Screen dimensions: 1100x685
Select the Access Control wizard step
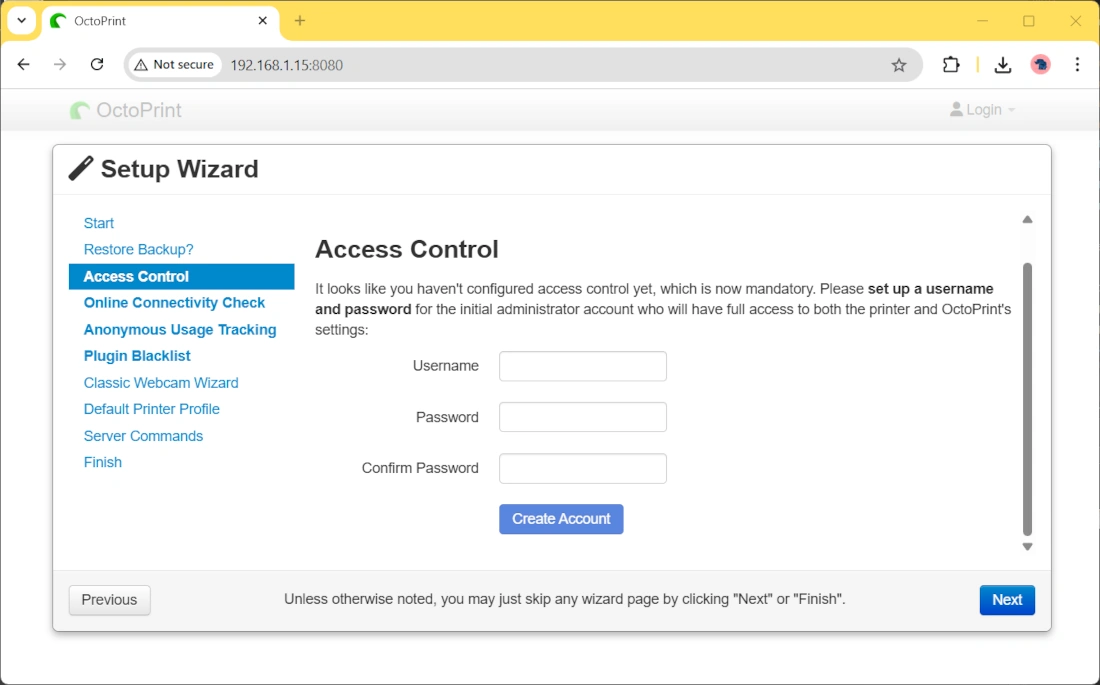pyautogui.click(x=182, y=277)
